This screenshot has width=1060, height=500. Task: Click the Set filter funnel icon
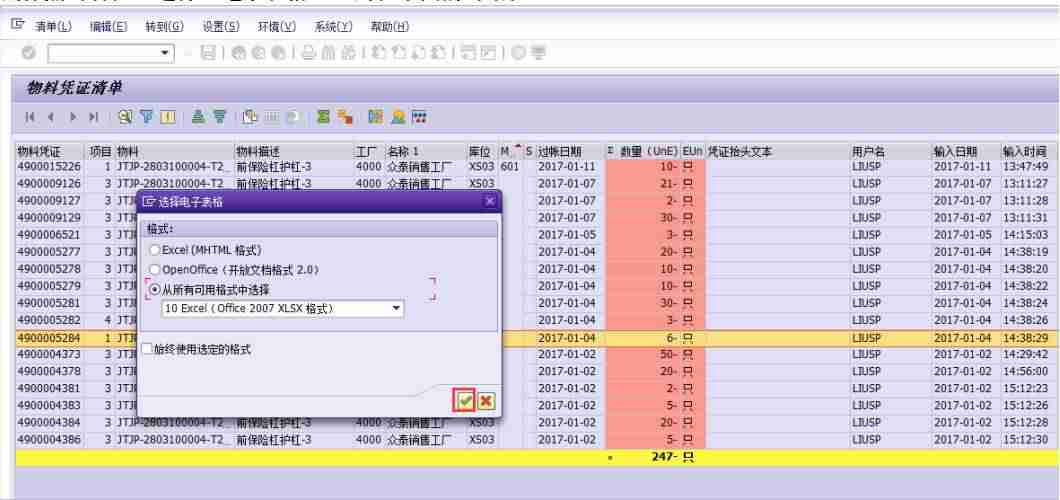(x=147, y=117)
